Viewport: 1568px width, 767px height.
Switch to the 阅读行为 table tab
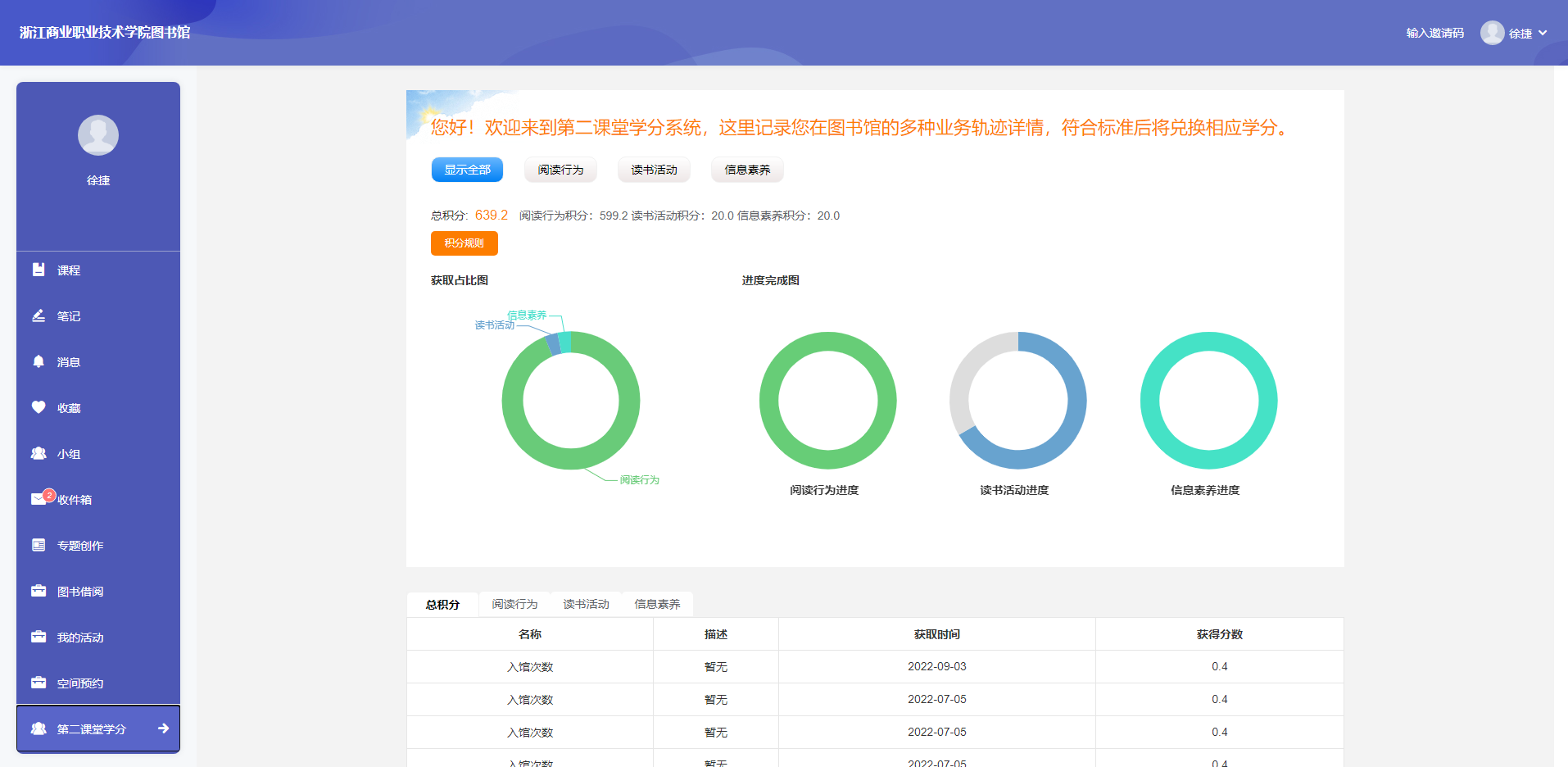[514, 604]
